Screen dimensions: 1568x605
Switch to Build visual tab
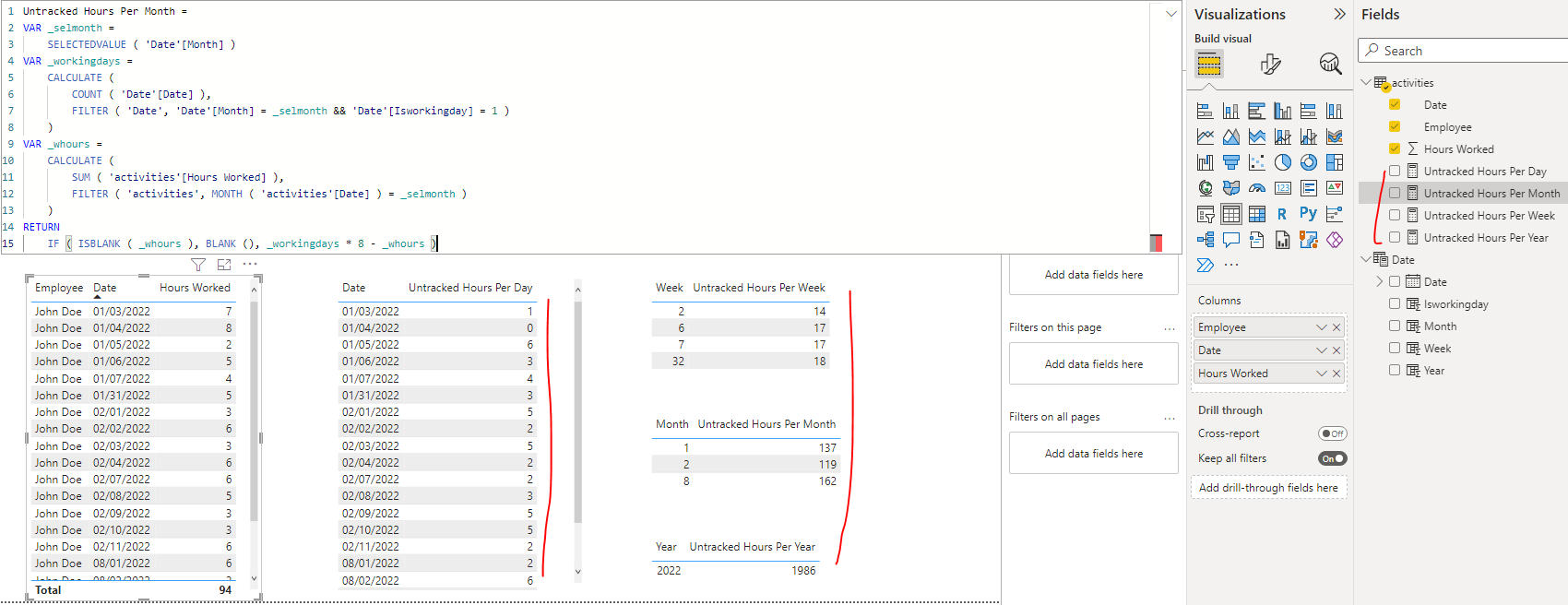click(x=1209, y=64)
